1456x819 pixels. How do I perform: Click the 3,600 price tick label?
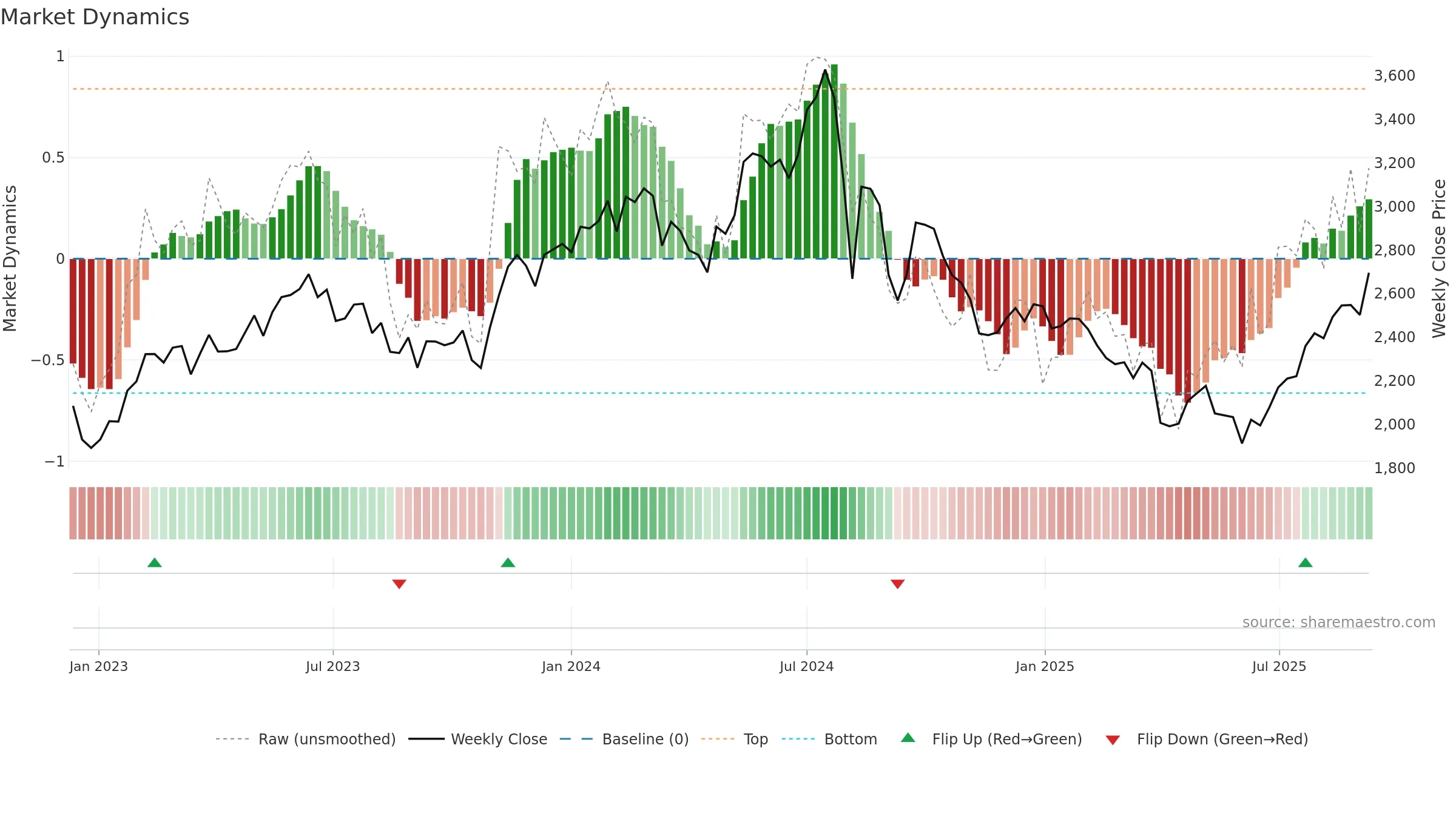(1395, 76)
